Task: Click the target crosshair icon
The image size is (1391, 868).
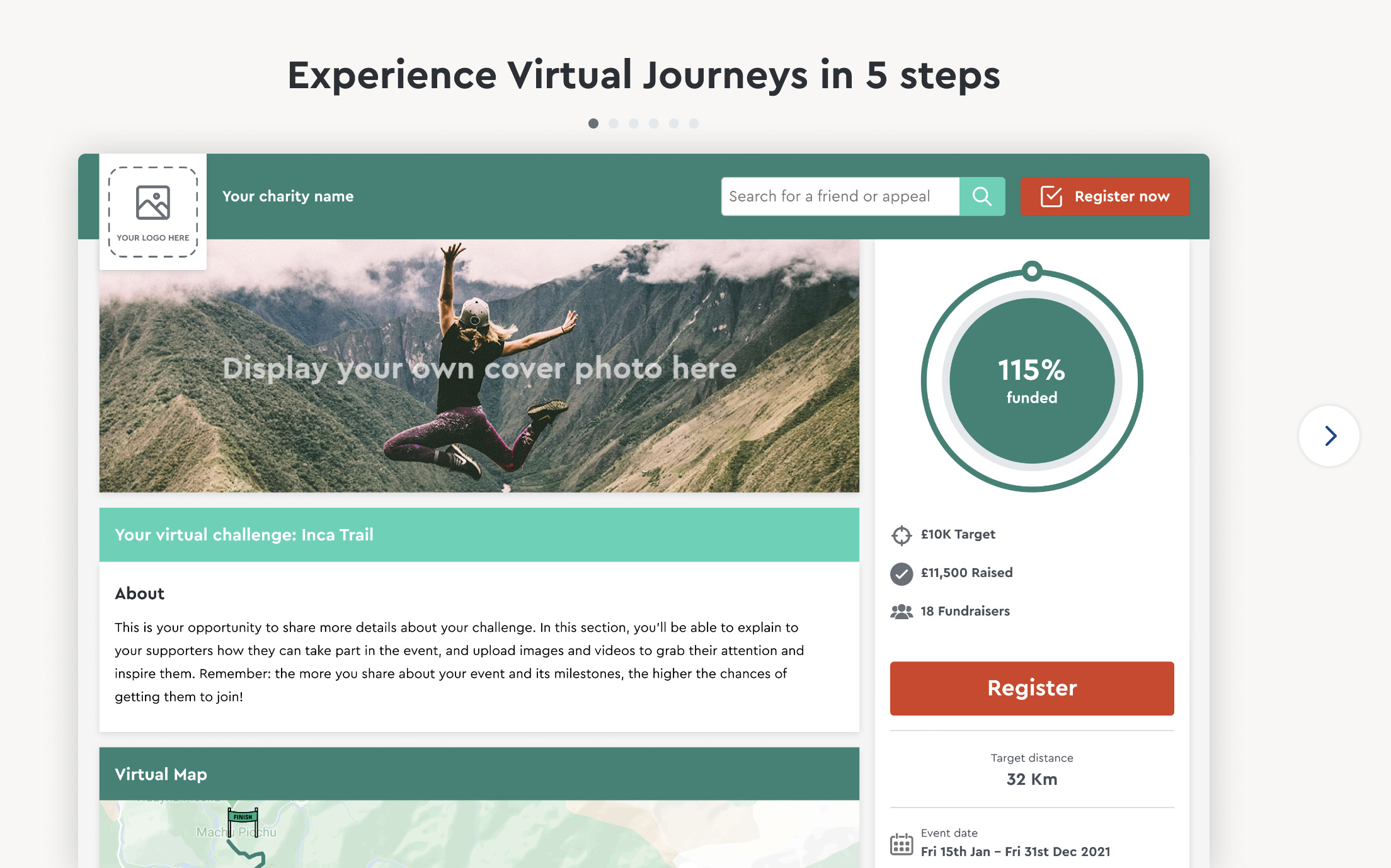Action: pyautogui.click(x=902, y=535)
